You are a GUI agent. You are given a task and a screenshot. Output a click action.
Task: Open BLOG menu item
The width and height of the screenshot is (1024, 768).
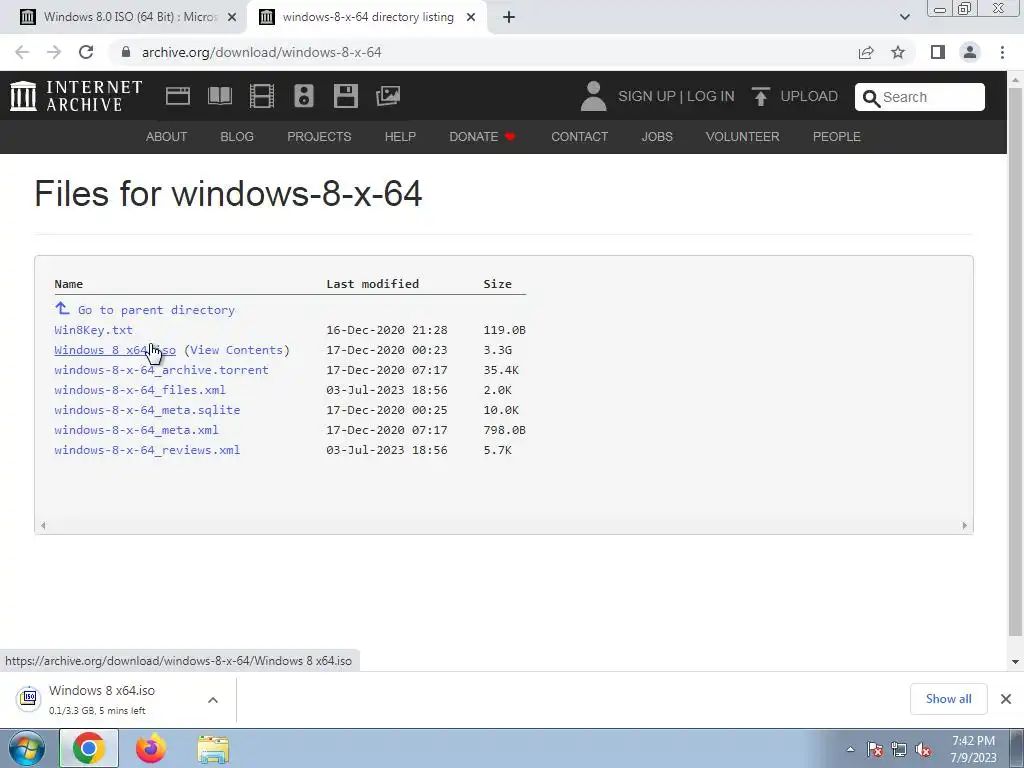coord(237,136)
